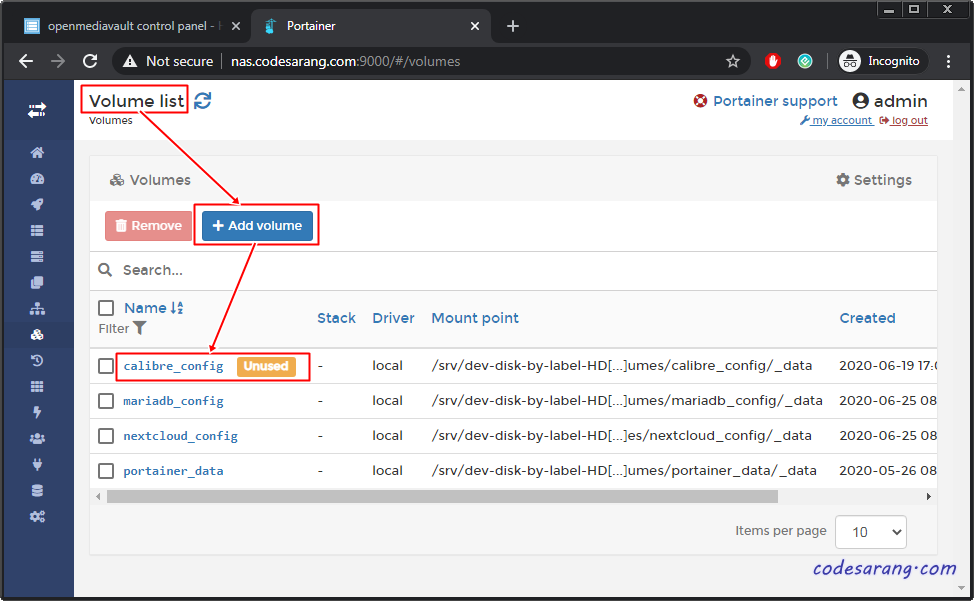
Task: Open App Templates rocket icon
Action: click(37, 204)
